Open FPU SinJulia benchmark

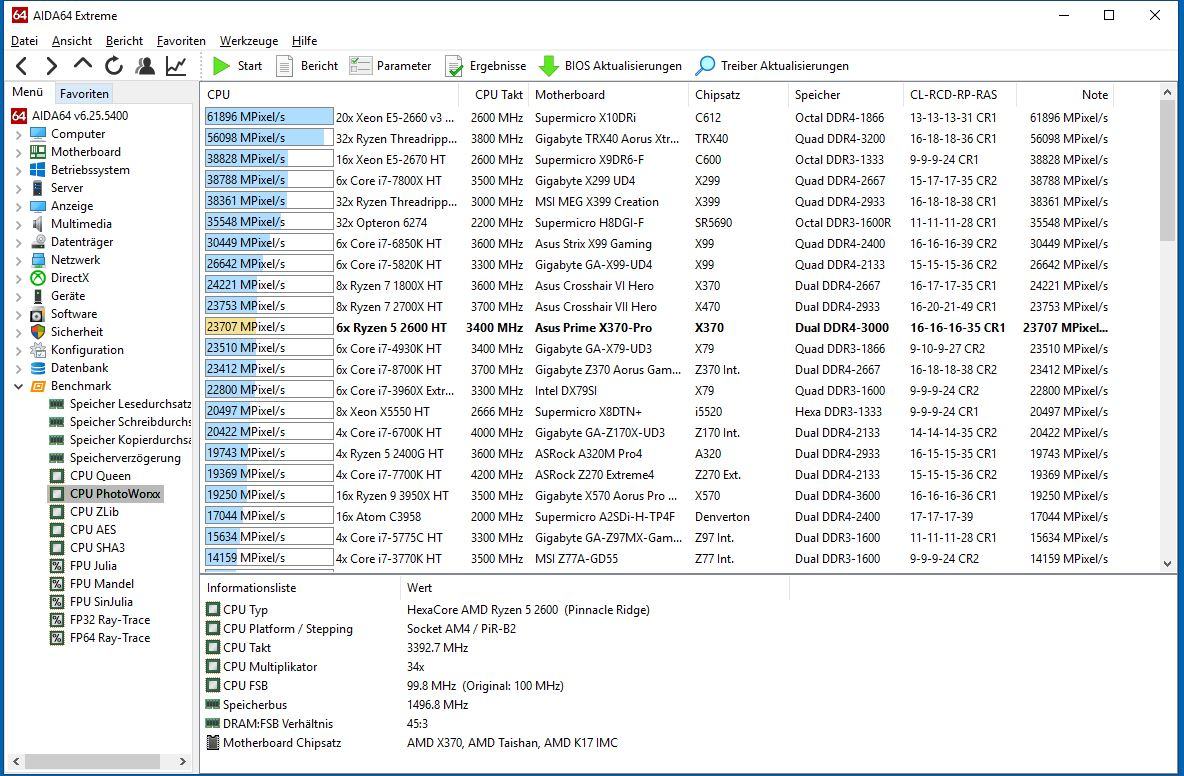click(91, 602)
